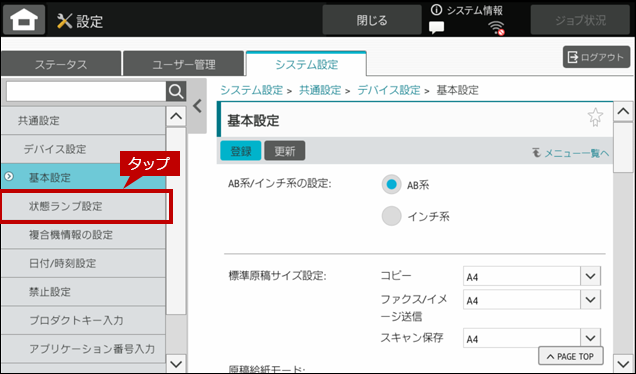Open プロダクトキー入力 menu item
This screenshot has height=374, width=636.
pos(83,320)
